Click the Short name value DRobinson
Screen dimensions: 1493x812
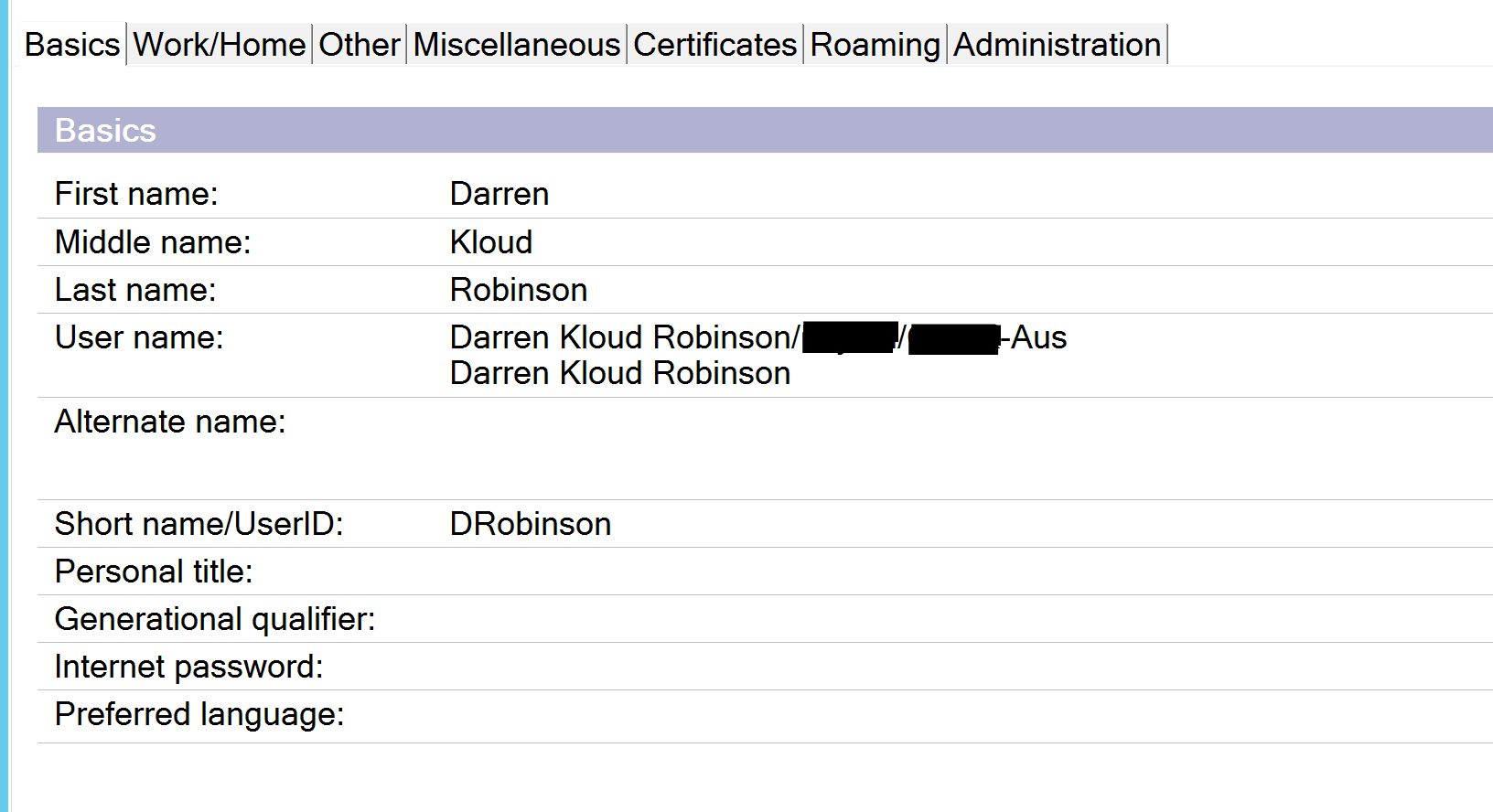531,524
